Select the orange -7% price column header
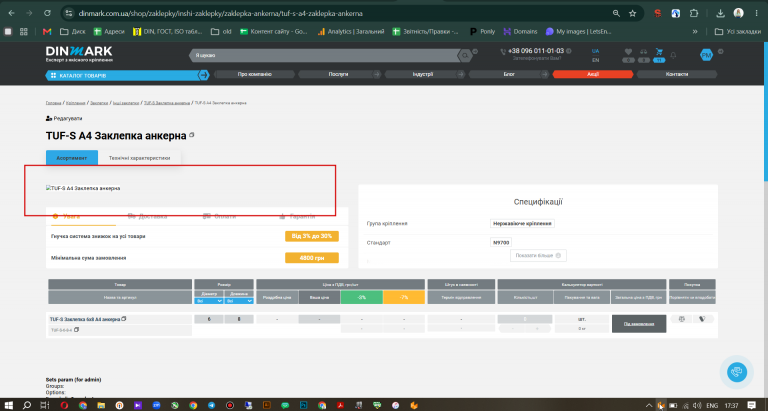This screenshot has width=768, height=411. pos(404,297)
